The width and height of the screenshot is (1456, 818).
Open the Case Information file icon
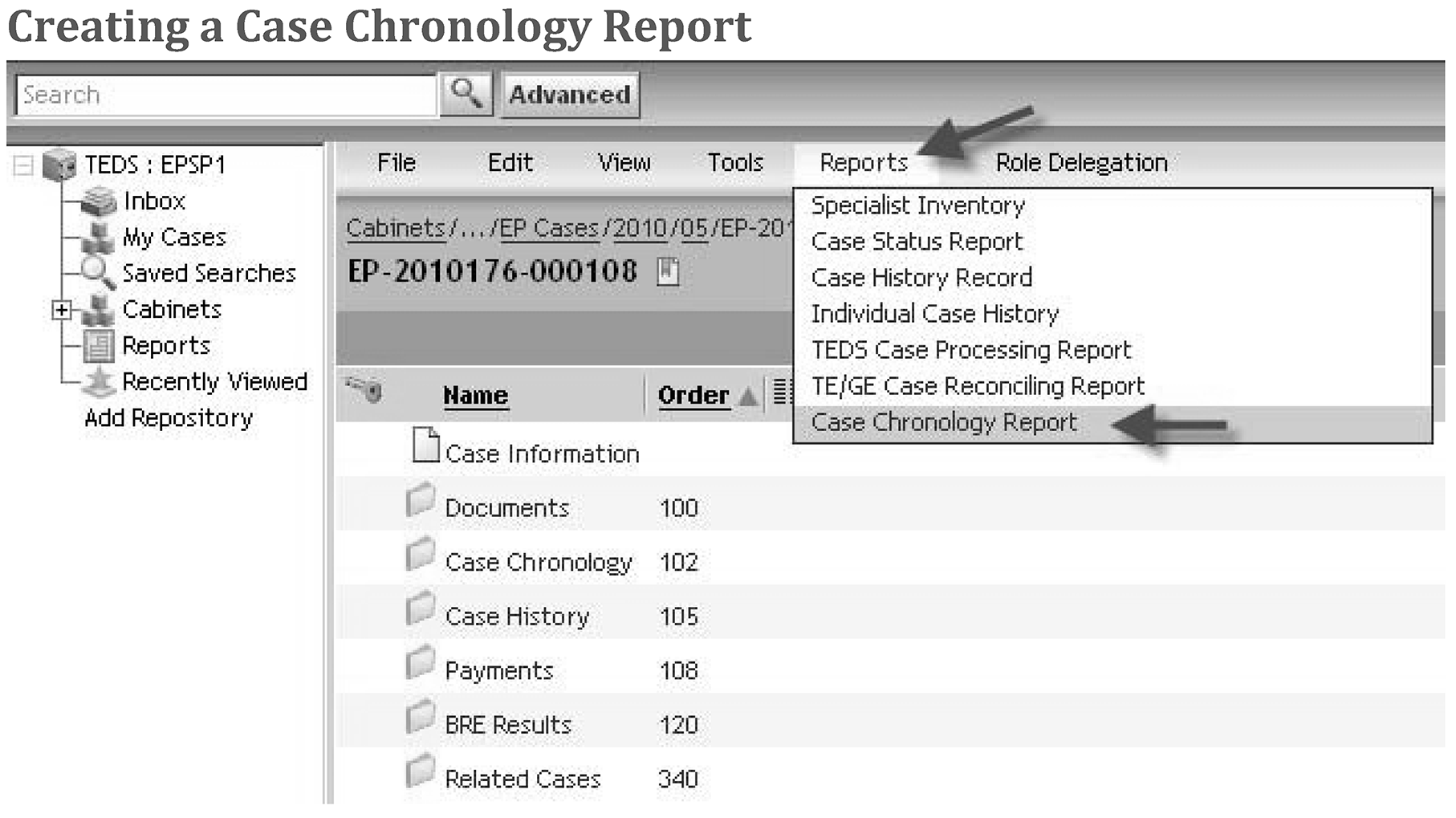[425, 446]
